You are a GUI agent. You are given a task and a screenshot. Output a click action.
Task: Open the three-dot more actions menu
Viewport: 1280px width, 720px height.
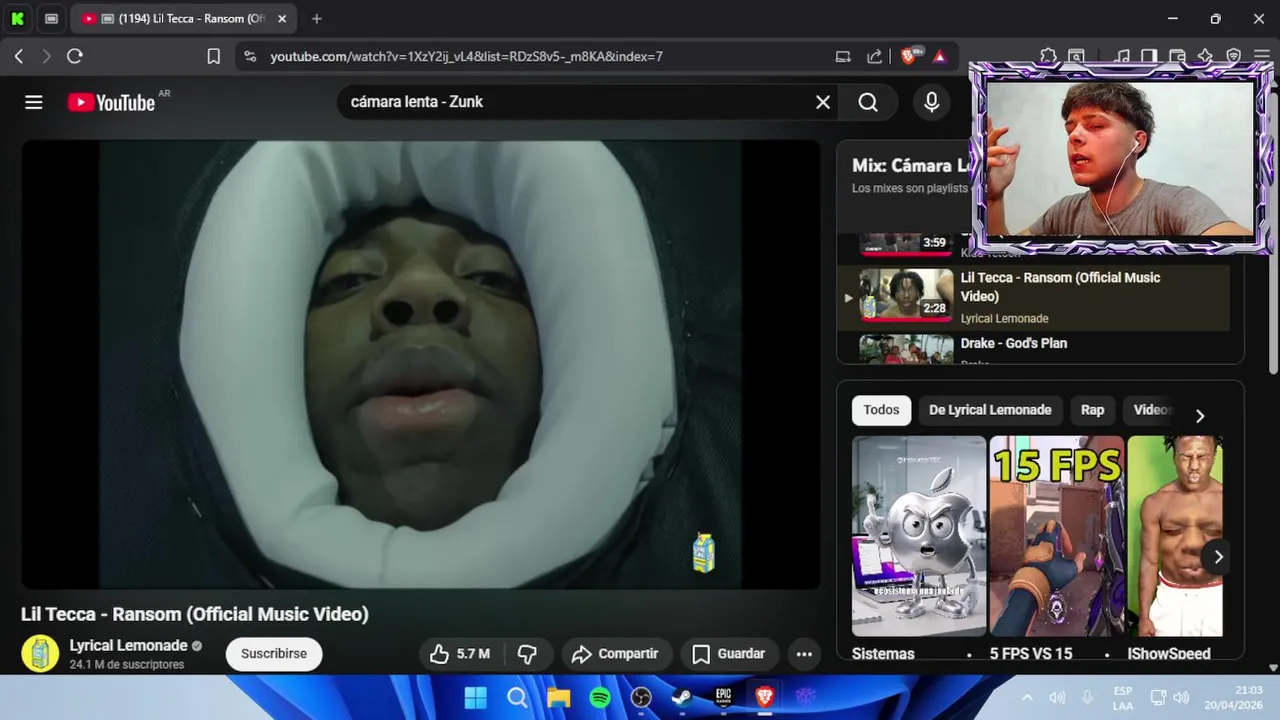tap(804, 654)
